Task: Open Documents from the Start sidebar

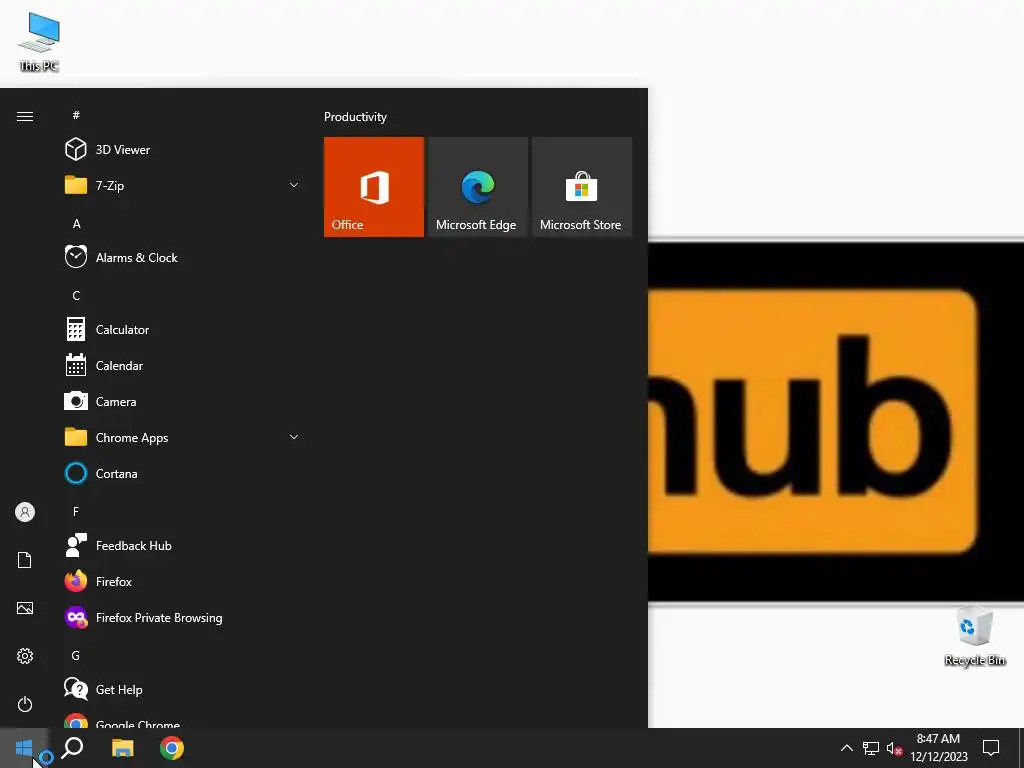Action: point(25,560)
